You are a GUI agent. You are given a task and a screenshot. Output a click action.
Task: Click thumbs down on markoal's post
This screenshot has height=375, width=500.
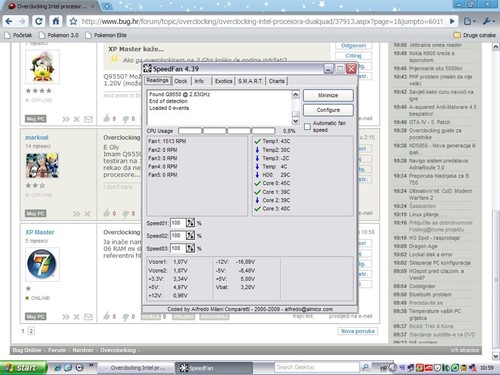coord(126,213)
